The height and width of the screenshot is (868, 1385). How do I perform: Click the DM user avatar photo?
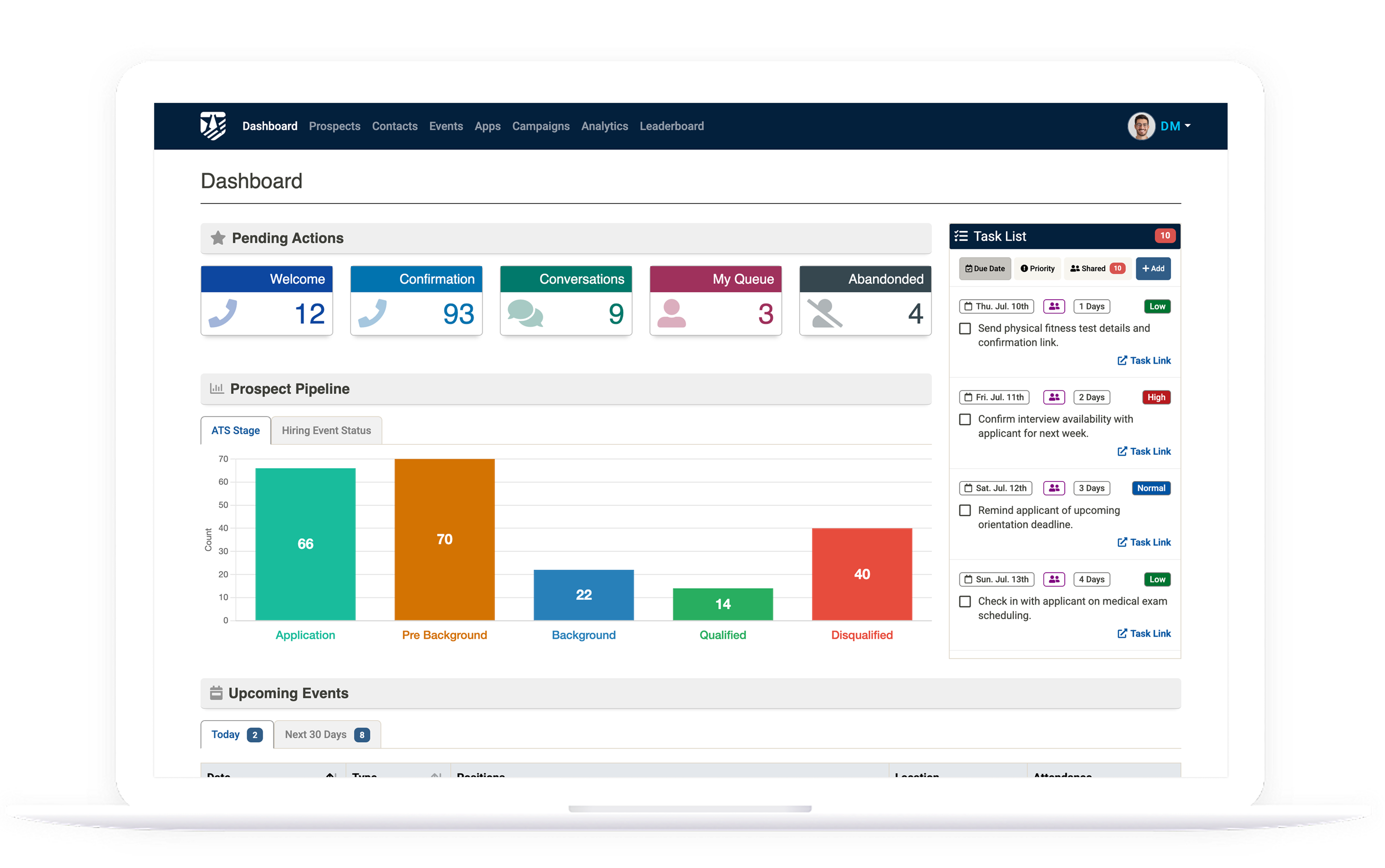coord(1141,126)
